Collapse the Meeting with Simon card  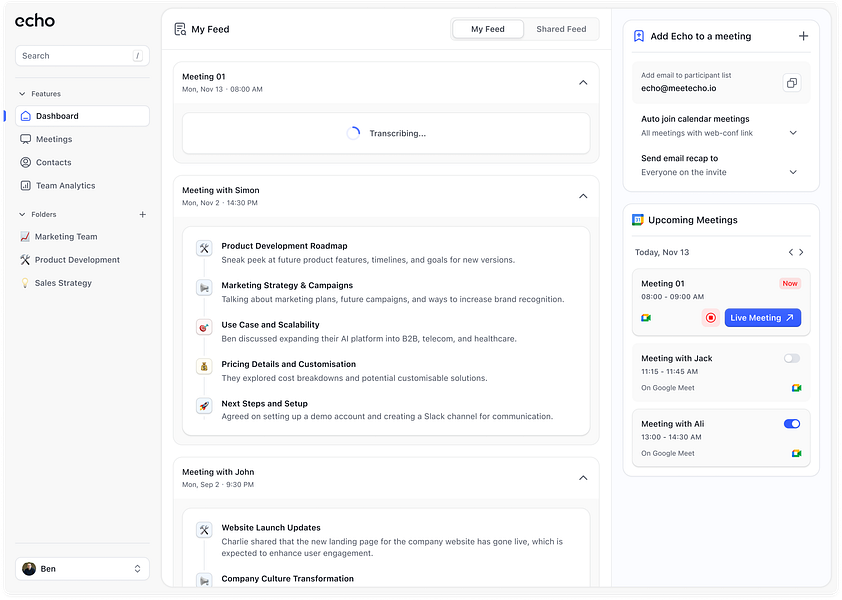pyautogui.click(x=583, y=196)
